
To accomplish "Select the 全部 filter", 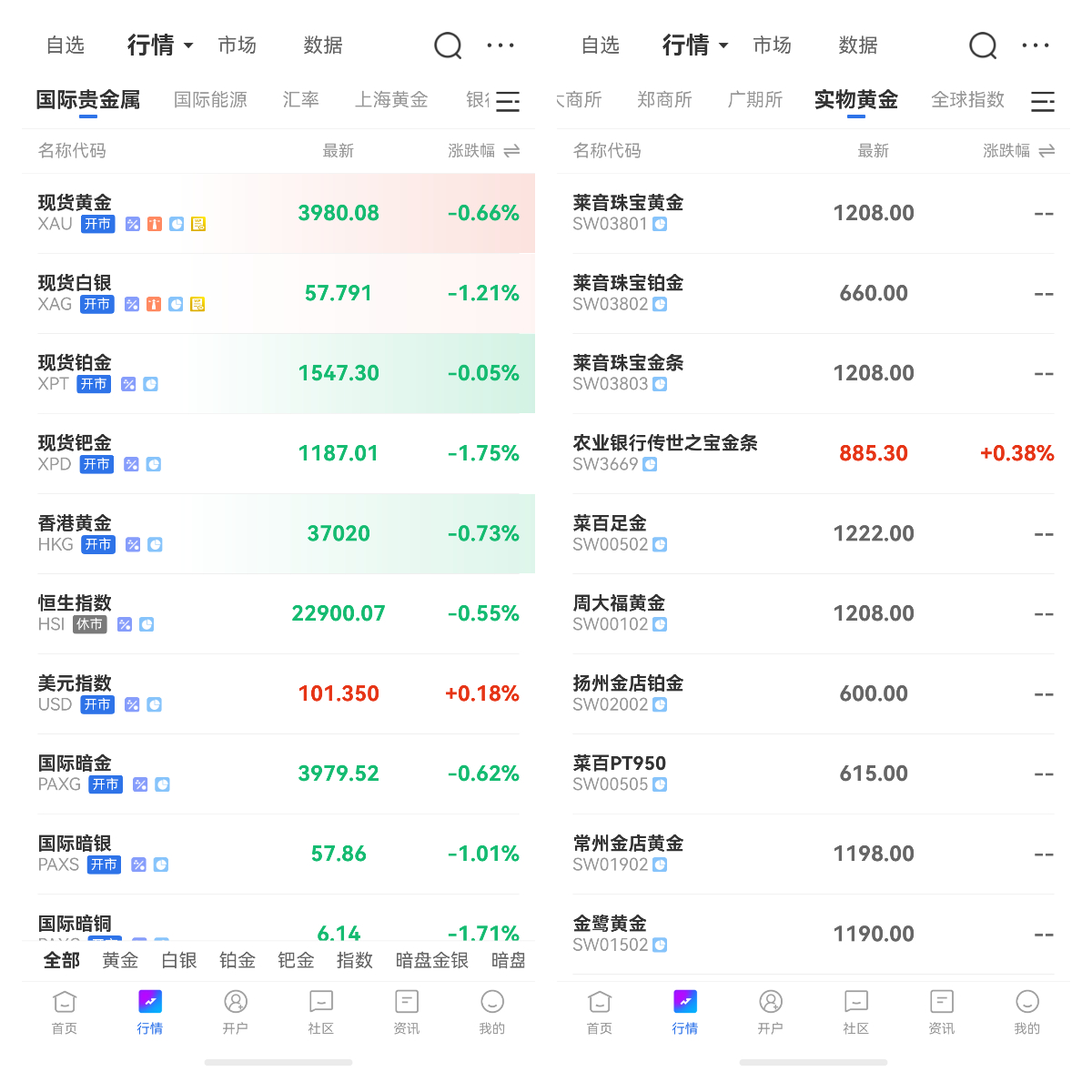I will tap(62, 960).
